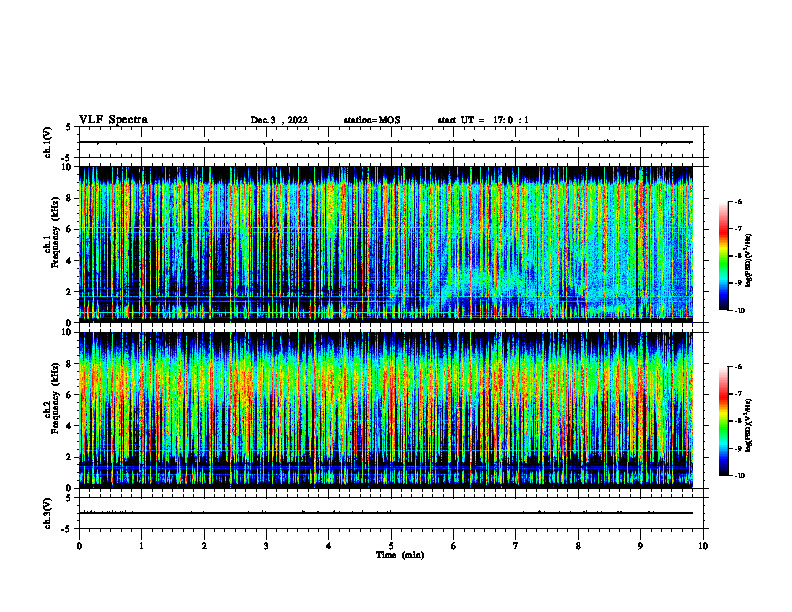The width and height of the screenshot is (792, 612).
Task: Click the "station=MOS" header label
Action: (x=372, y=120)
